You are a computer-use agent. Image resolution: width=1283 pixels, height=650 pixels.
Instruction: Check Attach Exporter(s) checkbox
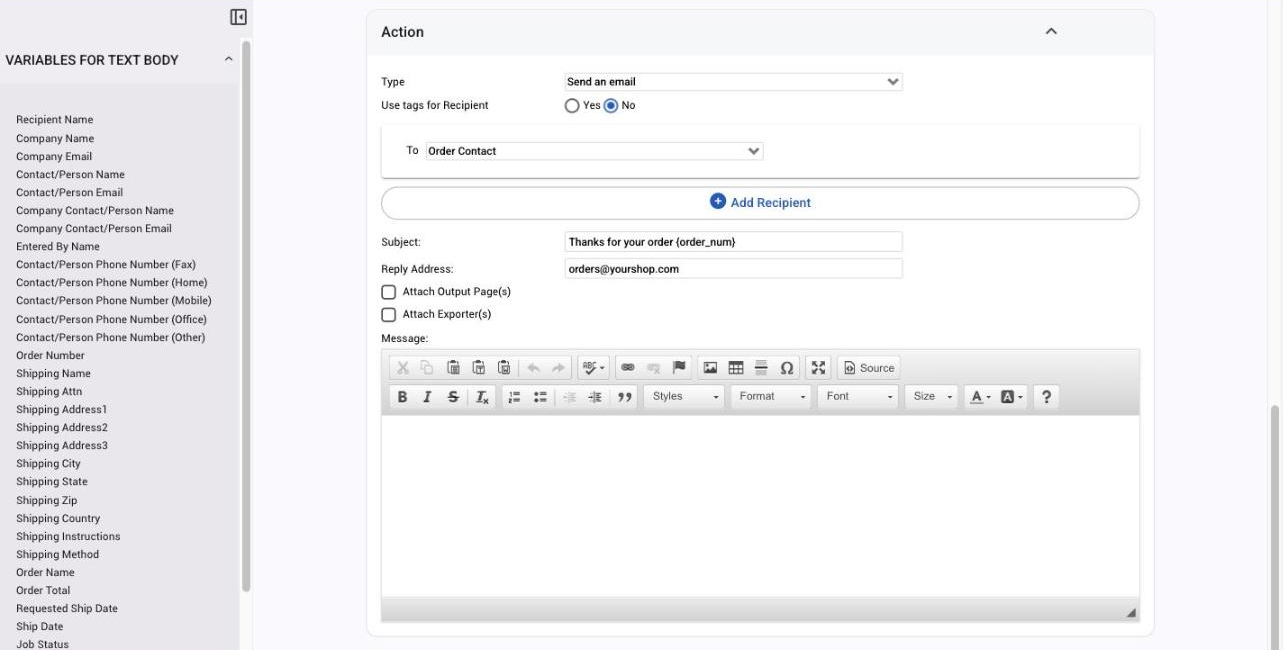[x=389, y=315]
